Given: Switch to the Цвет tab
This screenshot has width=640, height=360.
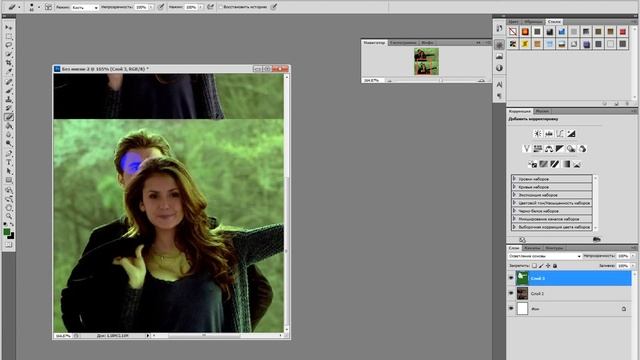Looking at the screenshot, I should pos(513,21).
